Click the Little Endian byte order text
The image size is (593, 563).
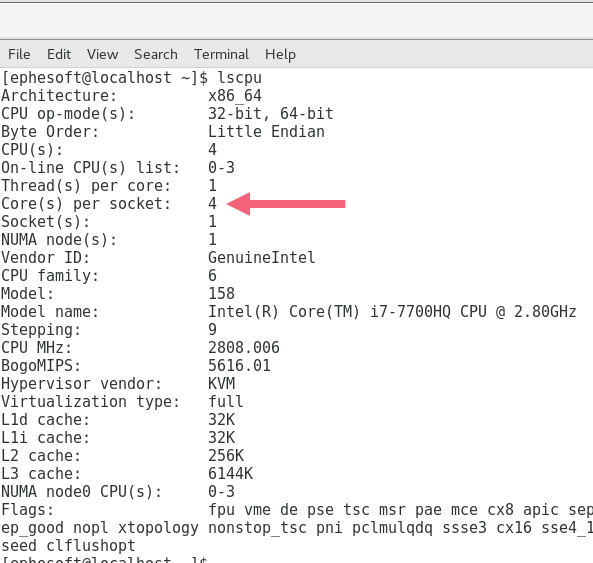click(x=266, y=132)
